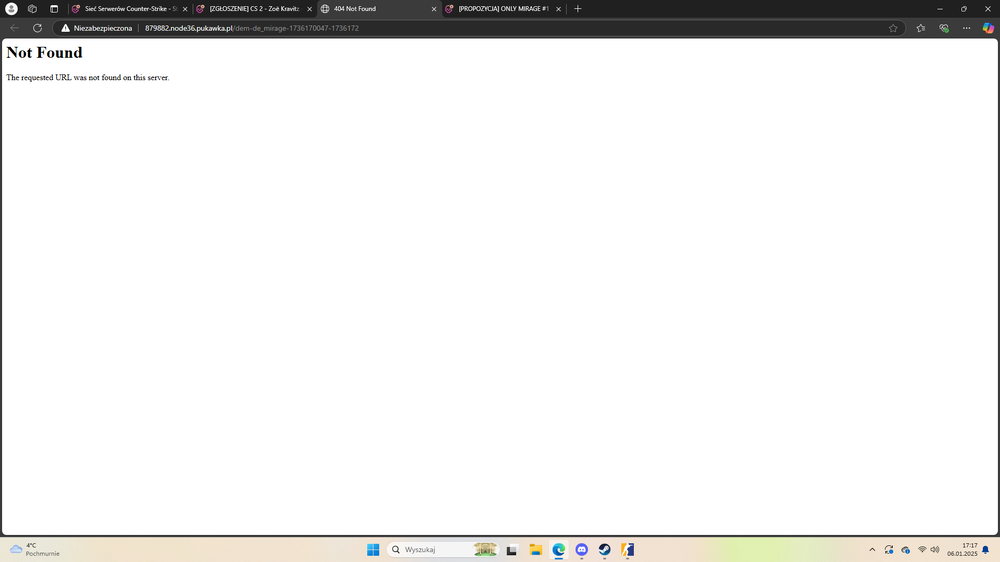The image size is (1000, 562).
Task: Open the weather widget showing Pochmurnie
Action: (35, 549)
